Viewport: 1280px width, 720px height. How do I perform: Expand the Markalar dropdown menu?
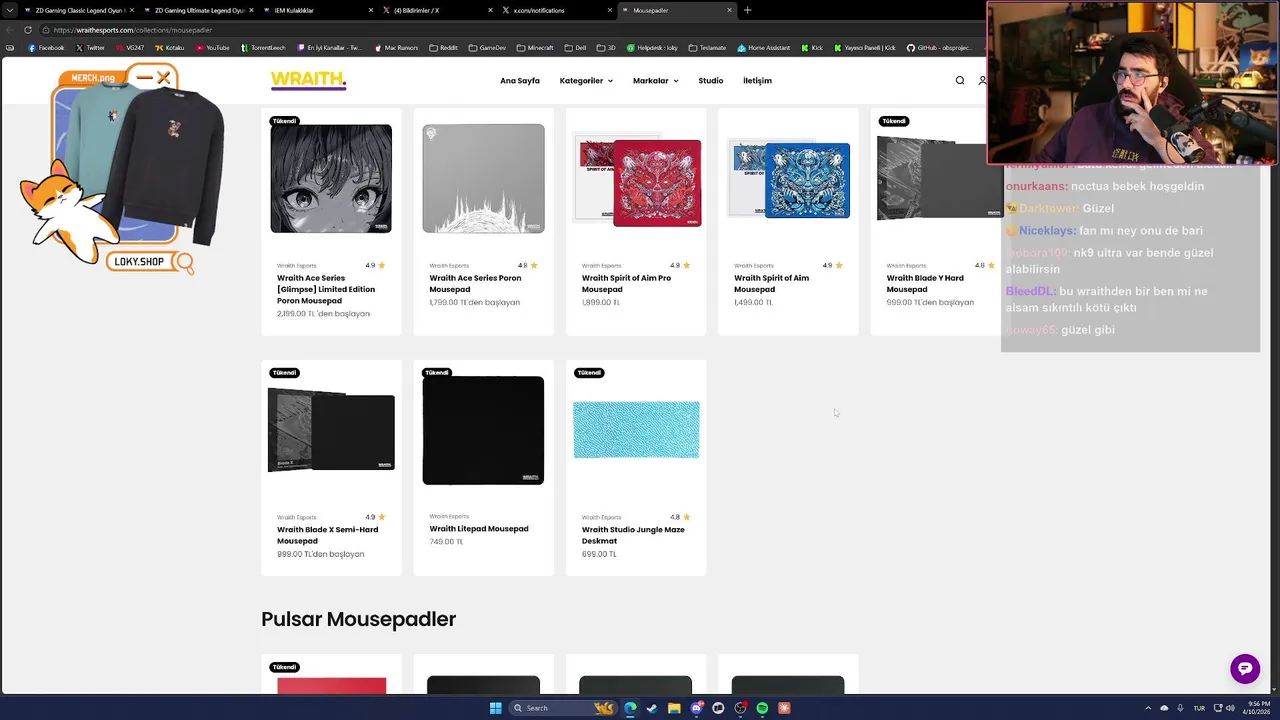tap(655, 80)
